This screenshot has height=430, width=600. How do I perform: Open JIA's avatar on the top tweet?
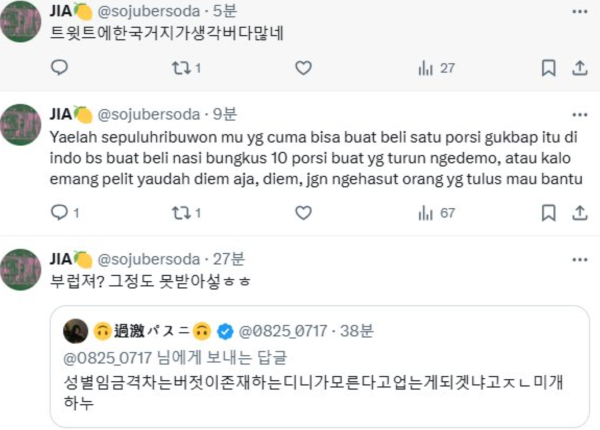[x=22, y=24]
